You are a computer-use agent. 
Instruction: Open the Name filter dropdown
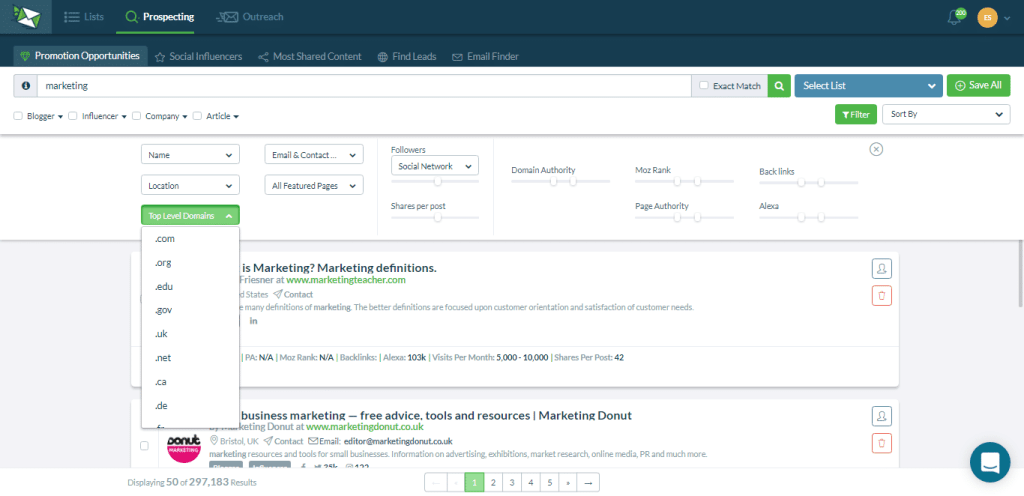(x=190, y=155)
